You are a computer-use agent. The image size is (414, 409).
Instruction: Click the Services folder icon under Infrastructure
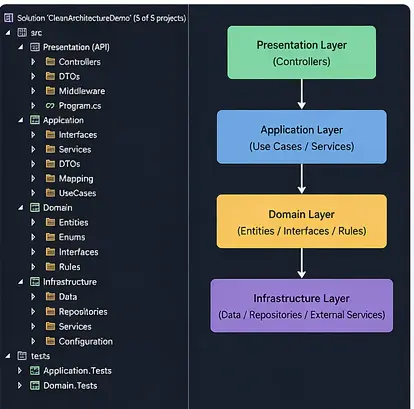[x=50, y=326]
